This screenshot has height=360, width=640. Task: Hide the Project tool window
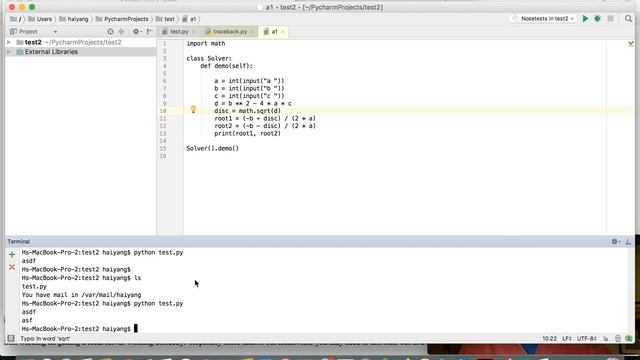click(149, 31)
